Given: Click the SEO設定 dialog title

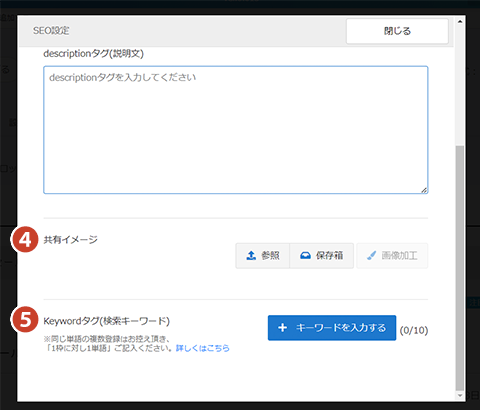Looking at the screenshot, I should tap(51, 31).
